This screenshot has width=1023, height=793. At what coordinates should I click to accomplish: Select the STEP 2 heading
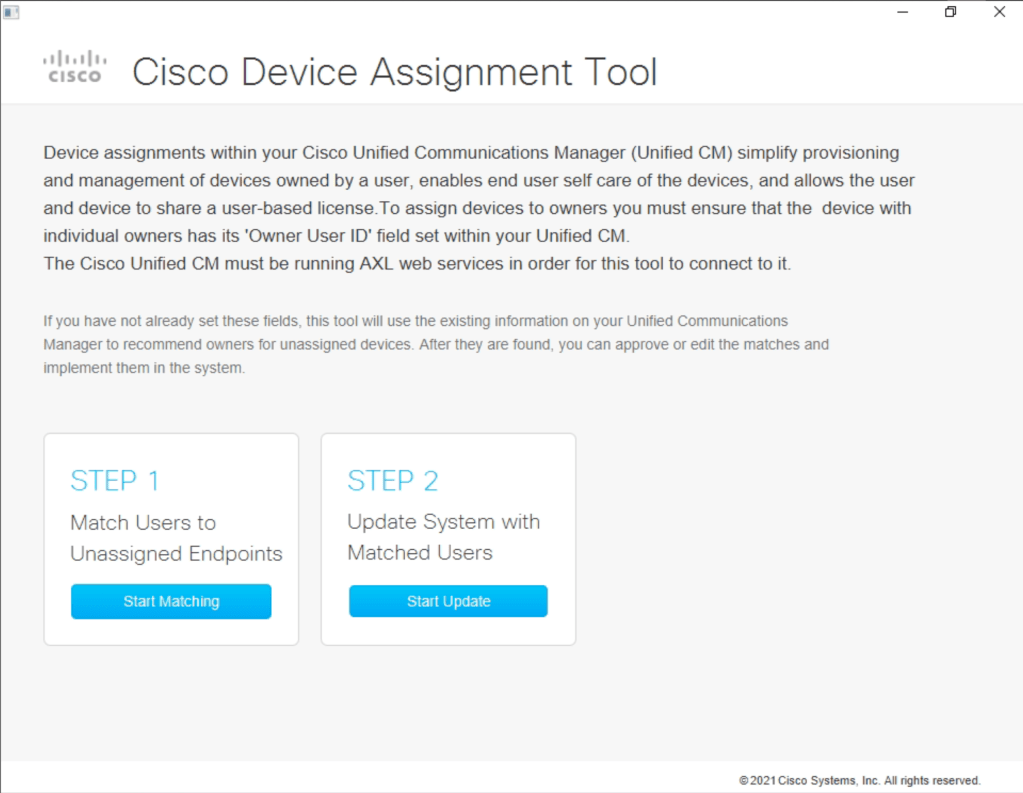pos(393,481)
